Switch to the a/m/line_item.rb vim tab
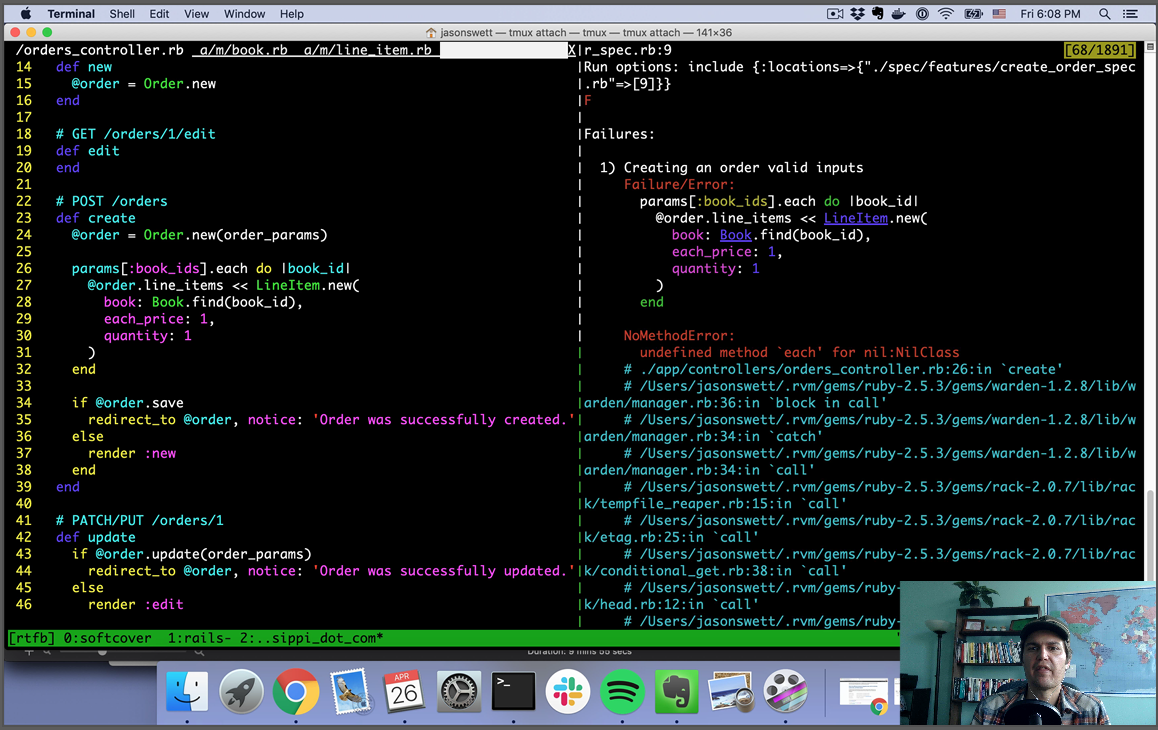Viewport: 1158px width, 730px height. point(367,50)
